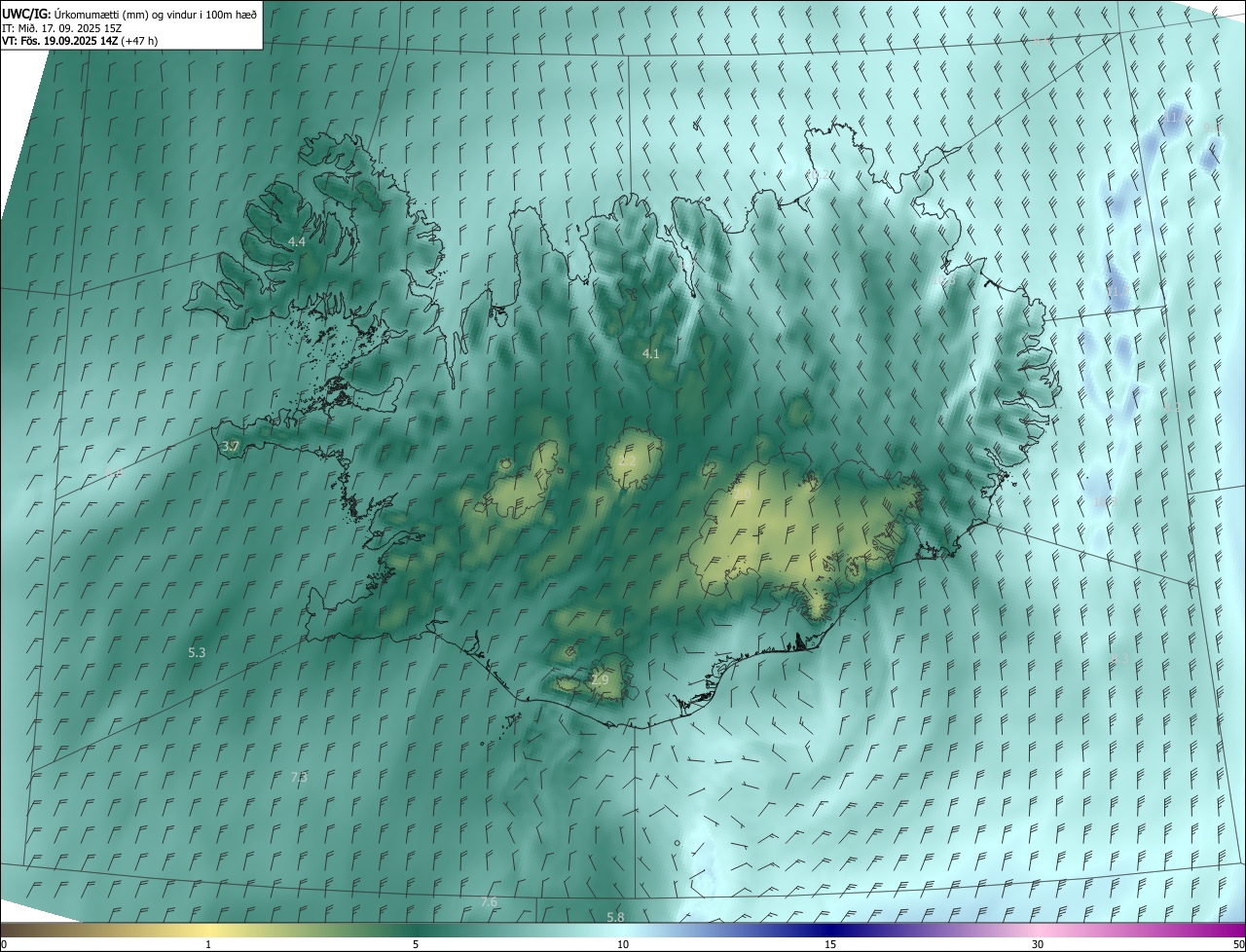Click the faint 8.3 value southeast of Iceland

click(x=1119, y=659)
